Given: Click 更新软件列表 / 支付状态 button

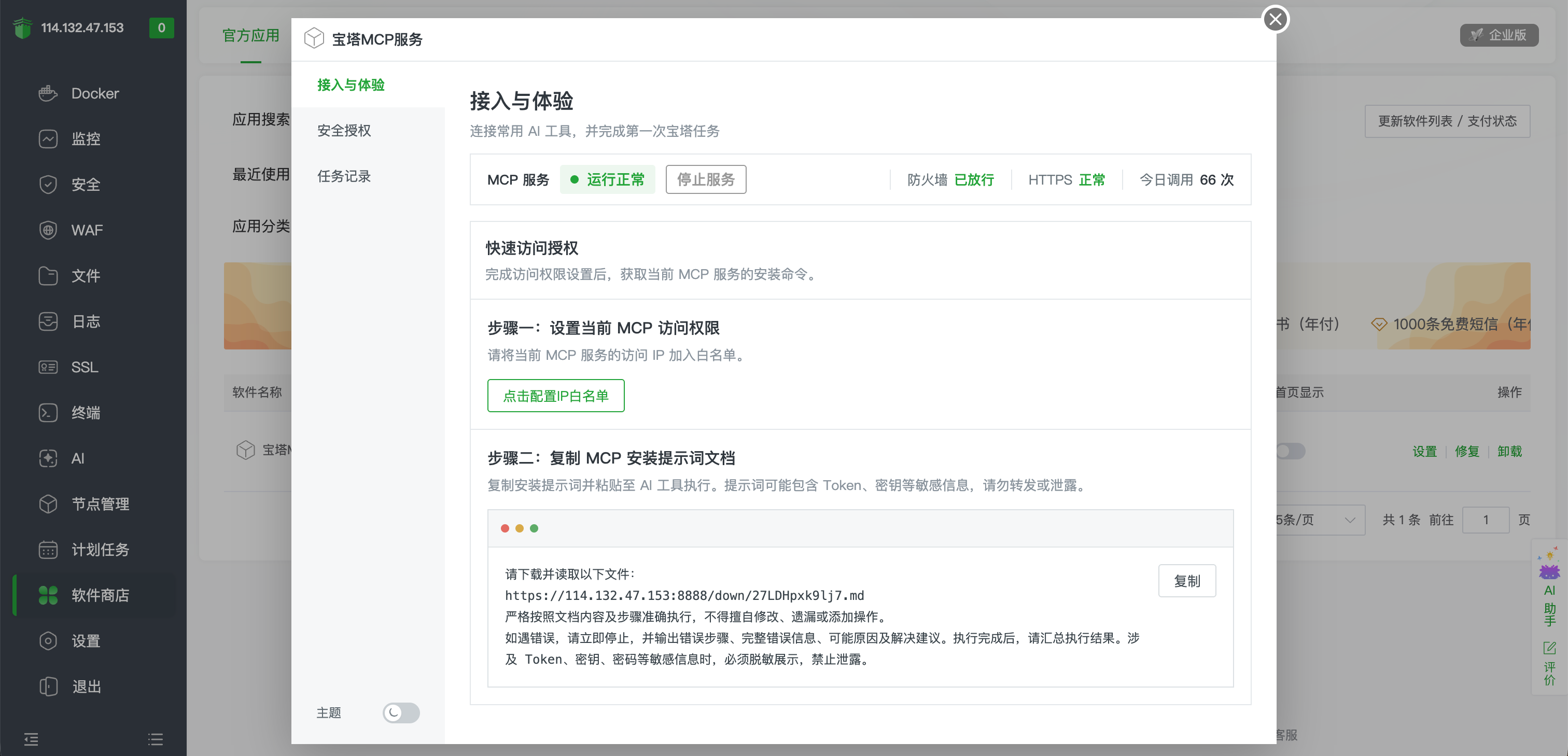Looking at the screenshot, I should (1447, 120).
